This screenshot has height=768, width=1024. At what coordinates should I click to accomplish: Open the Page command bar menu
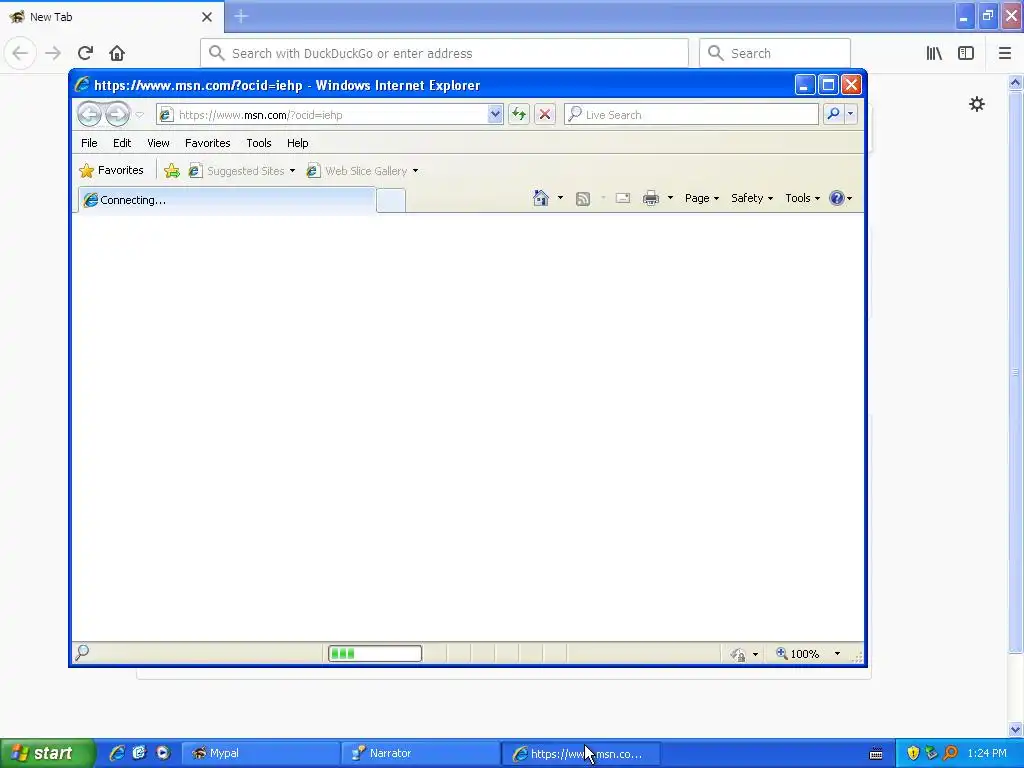701,198
